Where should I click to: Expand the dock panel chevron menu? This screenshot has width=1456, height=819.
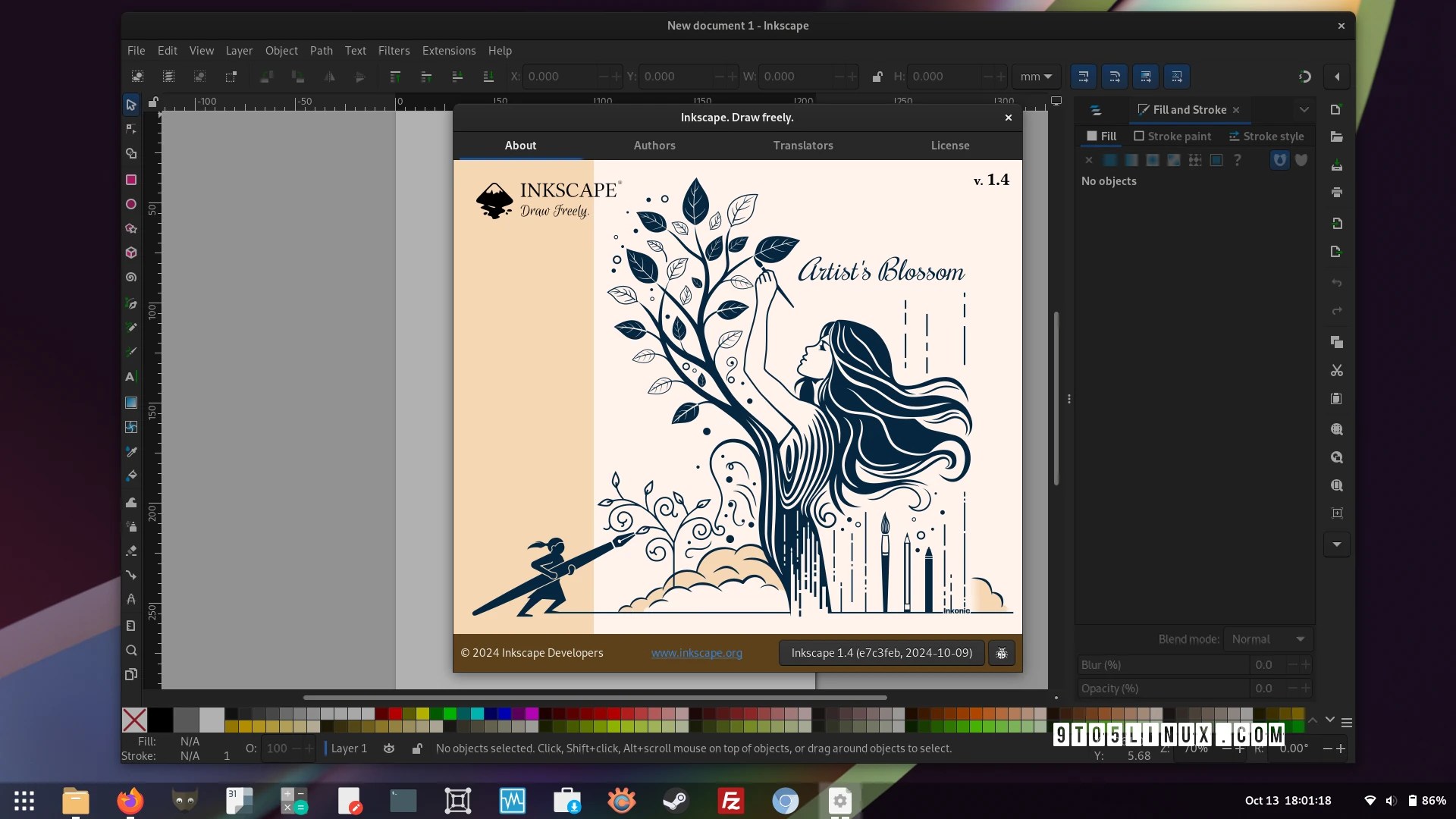coord(1304,110)
